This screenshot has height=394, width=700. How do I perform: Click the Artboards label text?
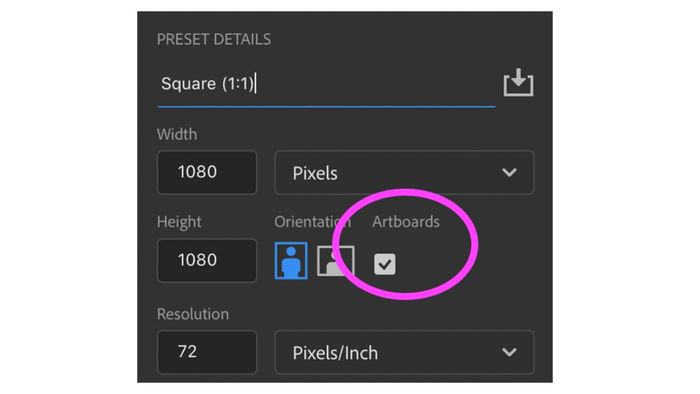(406, 222)
